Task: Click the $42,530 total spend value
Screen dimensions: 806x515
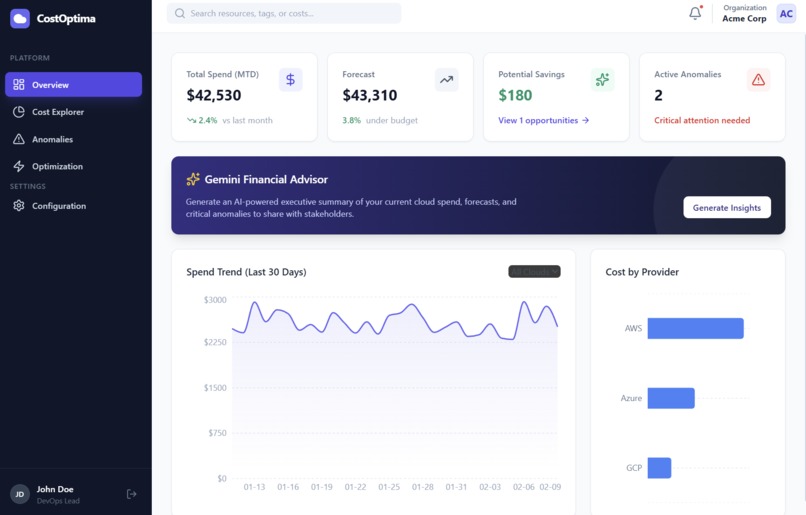Action: pos(214,95)
